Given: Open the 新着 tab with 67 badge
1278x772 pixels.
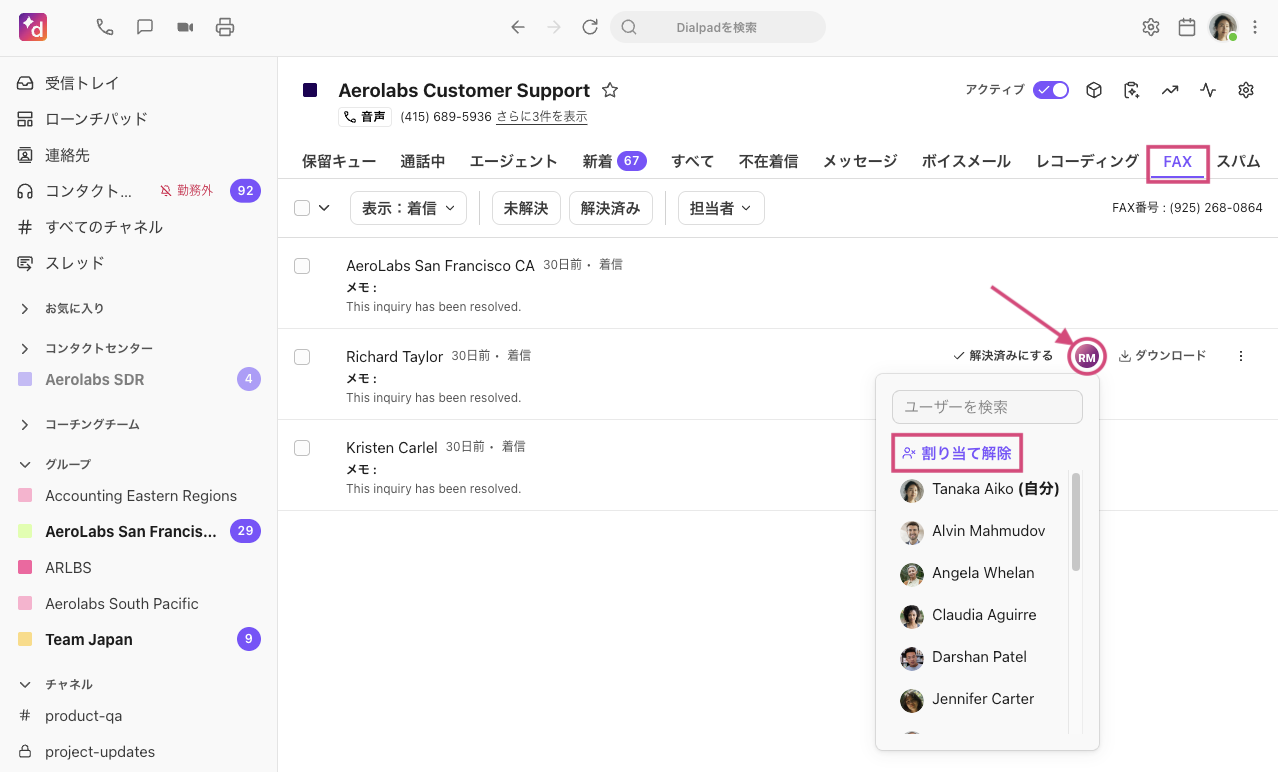Looking at the screenshot, I should 614,161.
